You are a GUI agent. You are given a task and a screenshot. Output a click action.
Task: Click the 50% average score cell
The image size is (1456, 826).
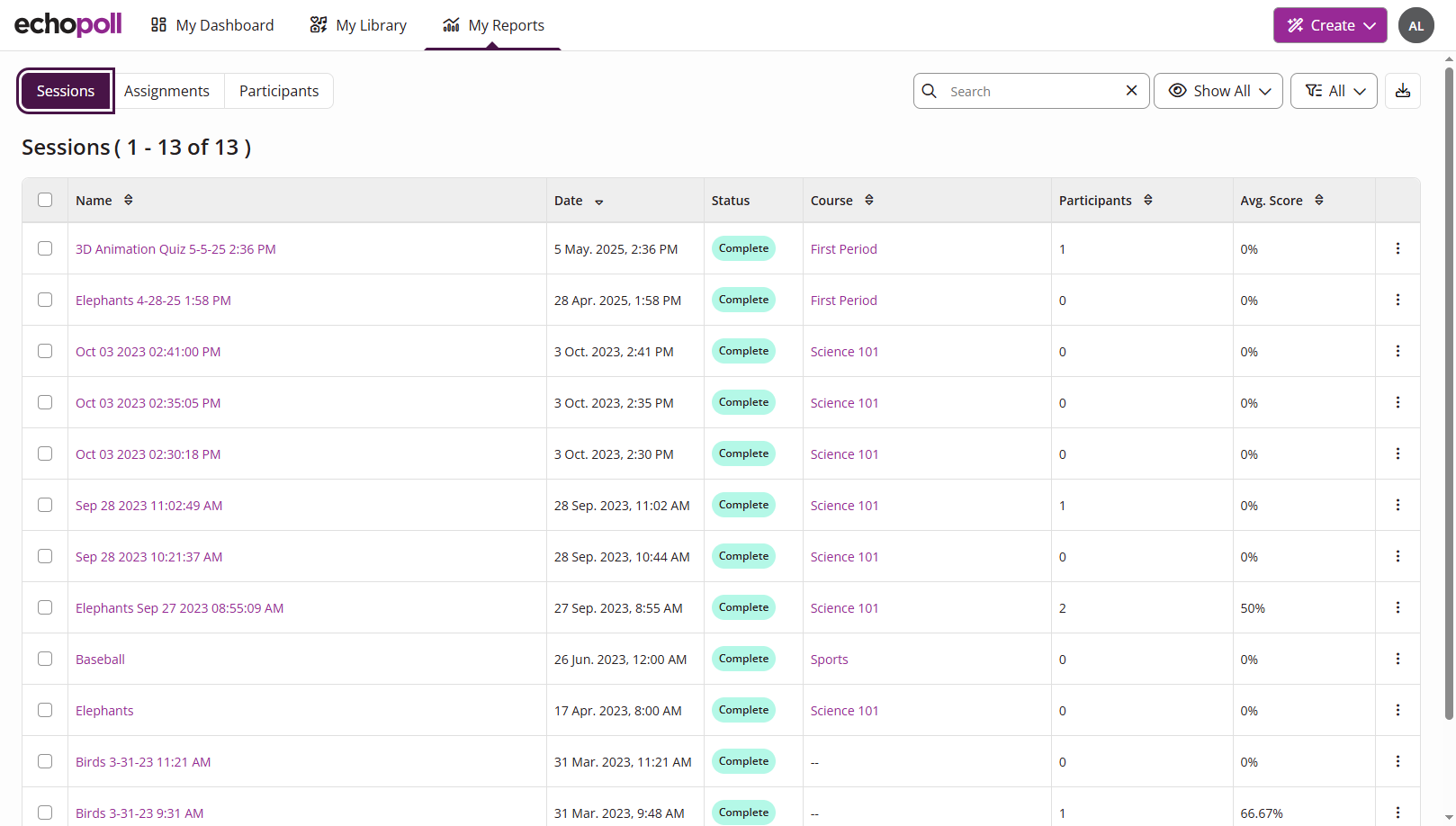1253,608
